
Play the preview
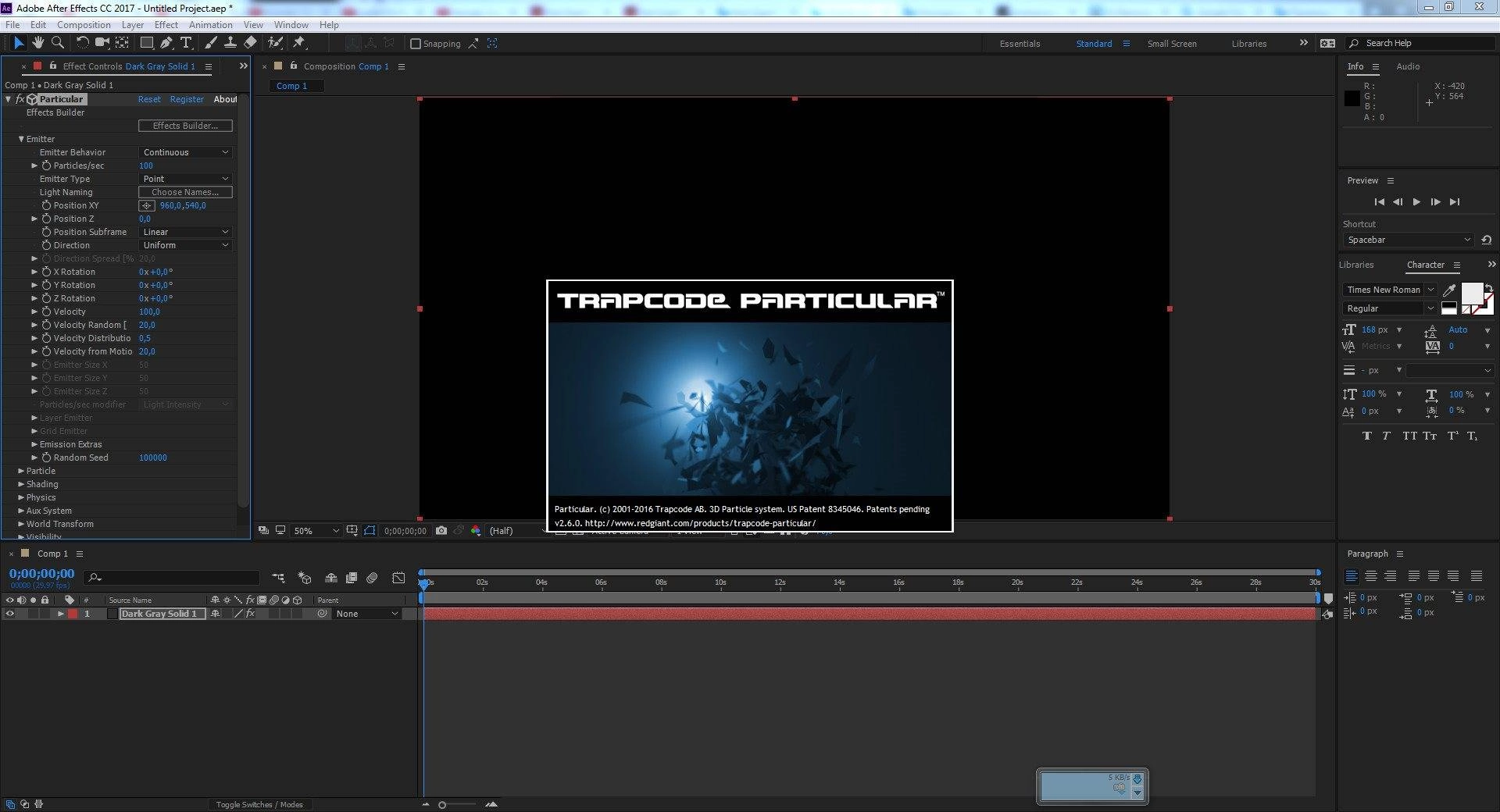click(x=1416, y=201)
